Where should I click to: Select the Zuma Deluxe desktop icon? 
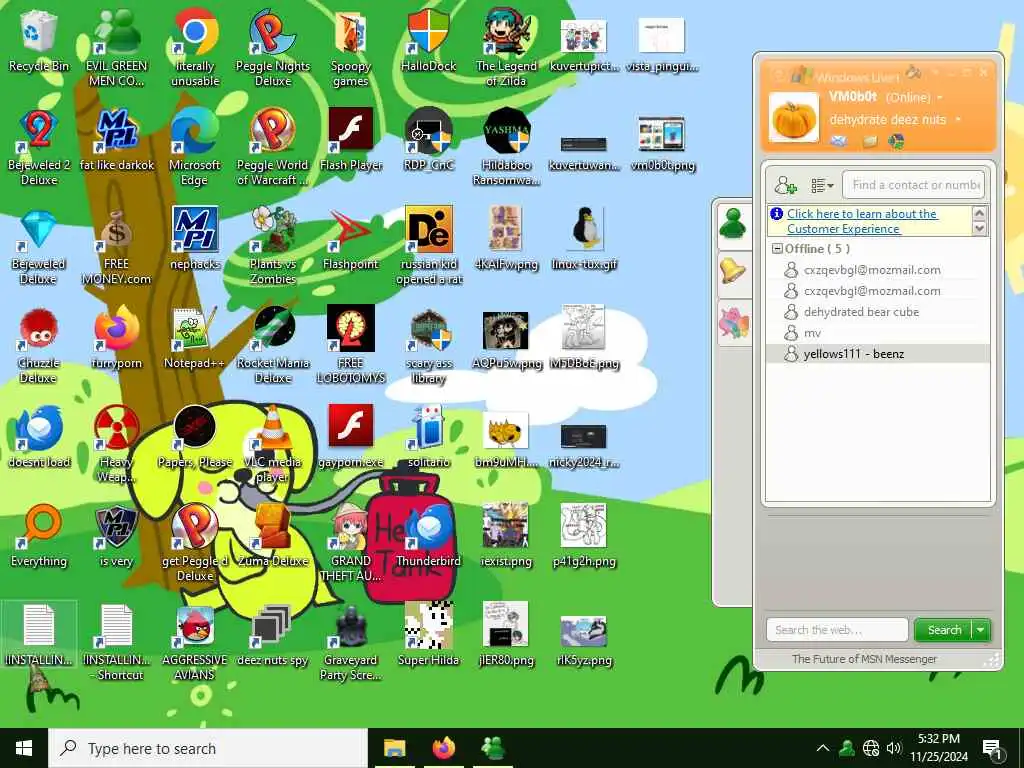[273, 537]
